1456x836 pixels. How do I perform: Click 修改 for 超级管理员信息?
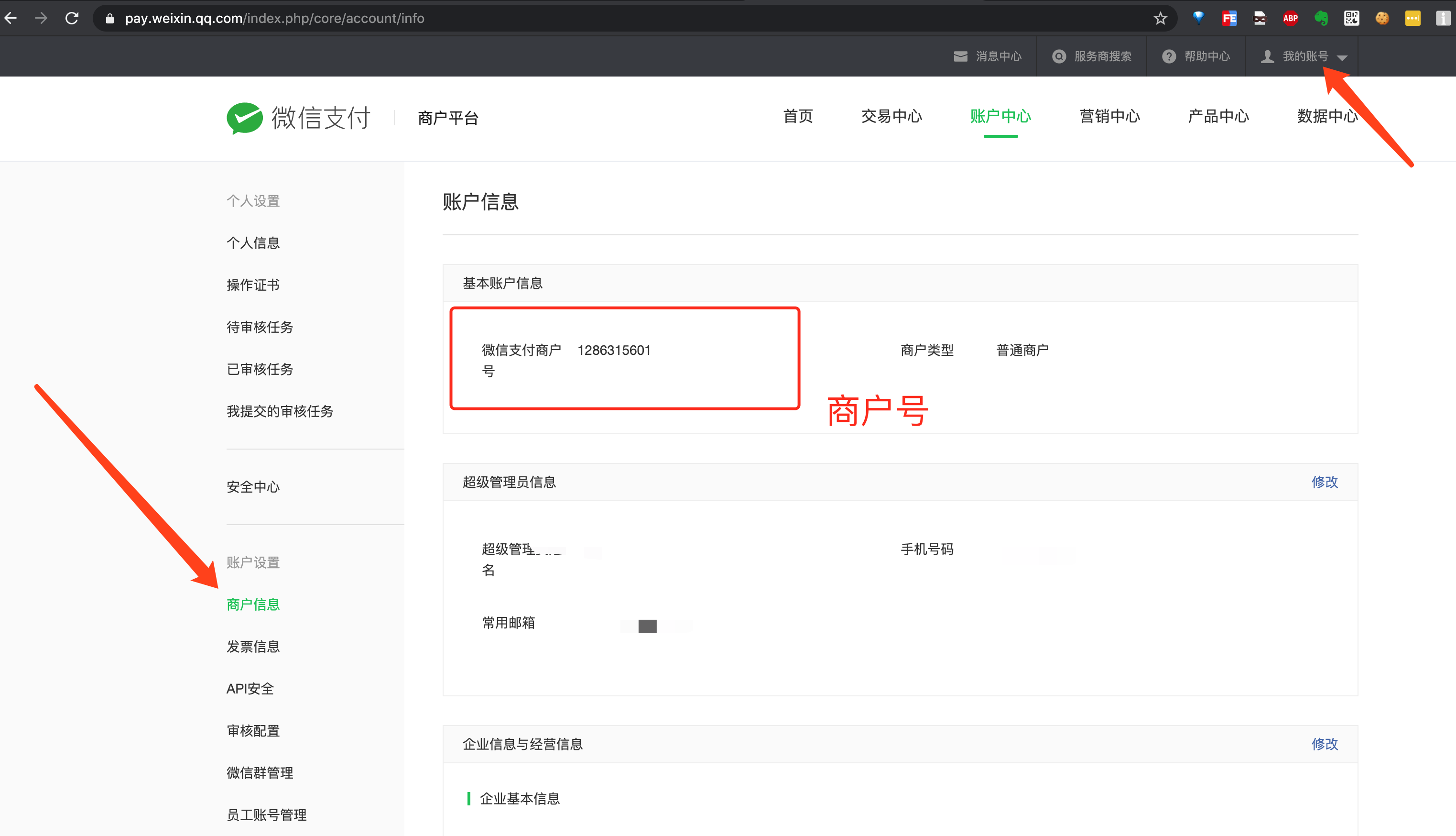point(1325,482)
